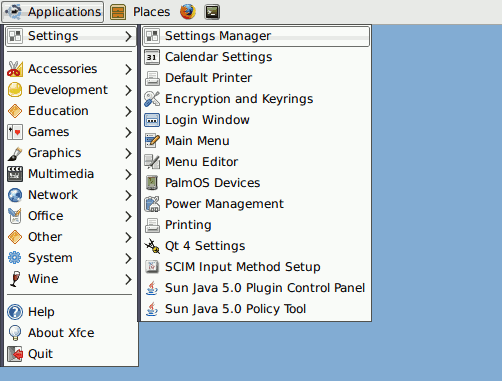Open the Applications menu button
Image resolution: width=502 pixels, height=381 pixels.
coord(52,12)
